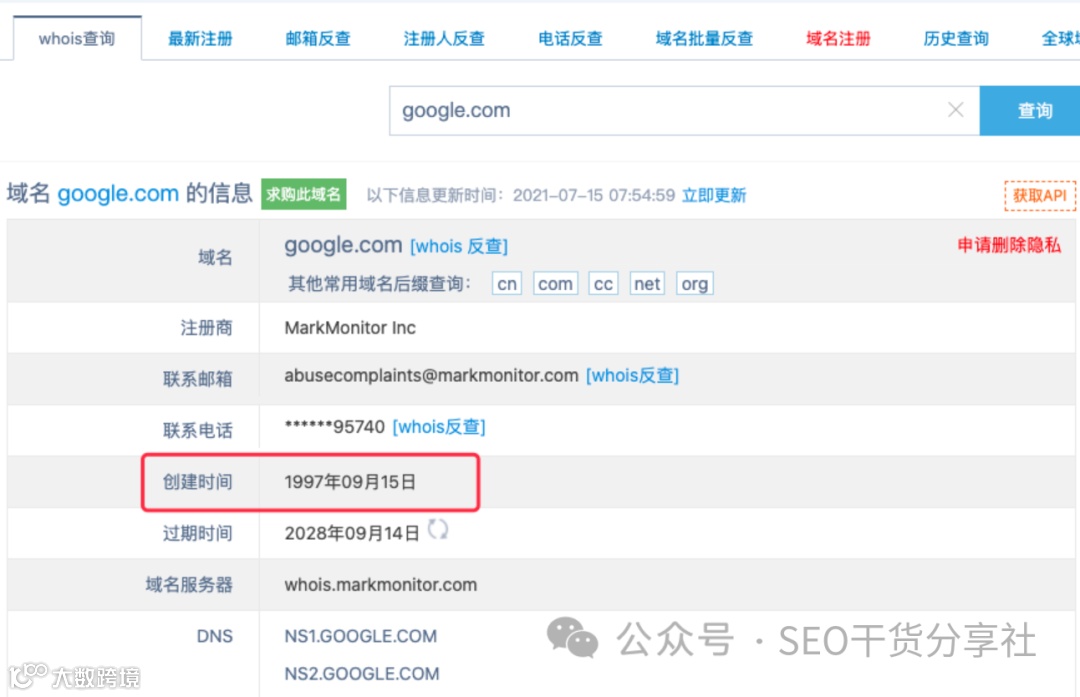Open the NS2.GOOGLE.COM DNS link
The width and height of the screenshot is (1080, 697).
click(x=362, y=674)
